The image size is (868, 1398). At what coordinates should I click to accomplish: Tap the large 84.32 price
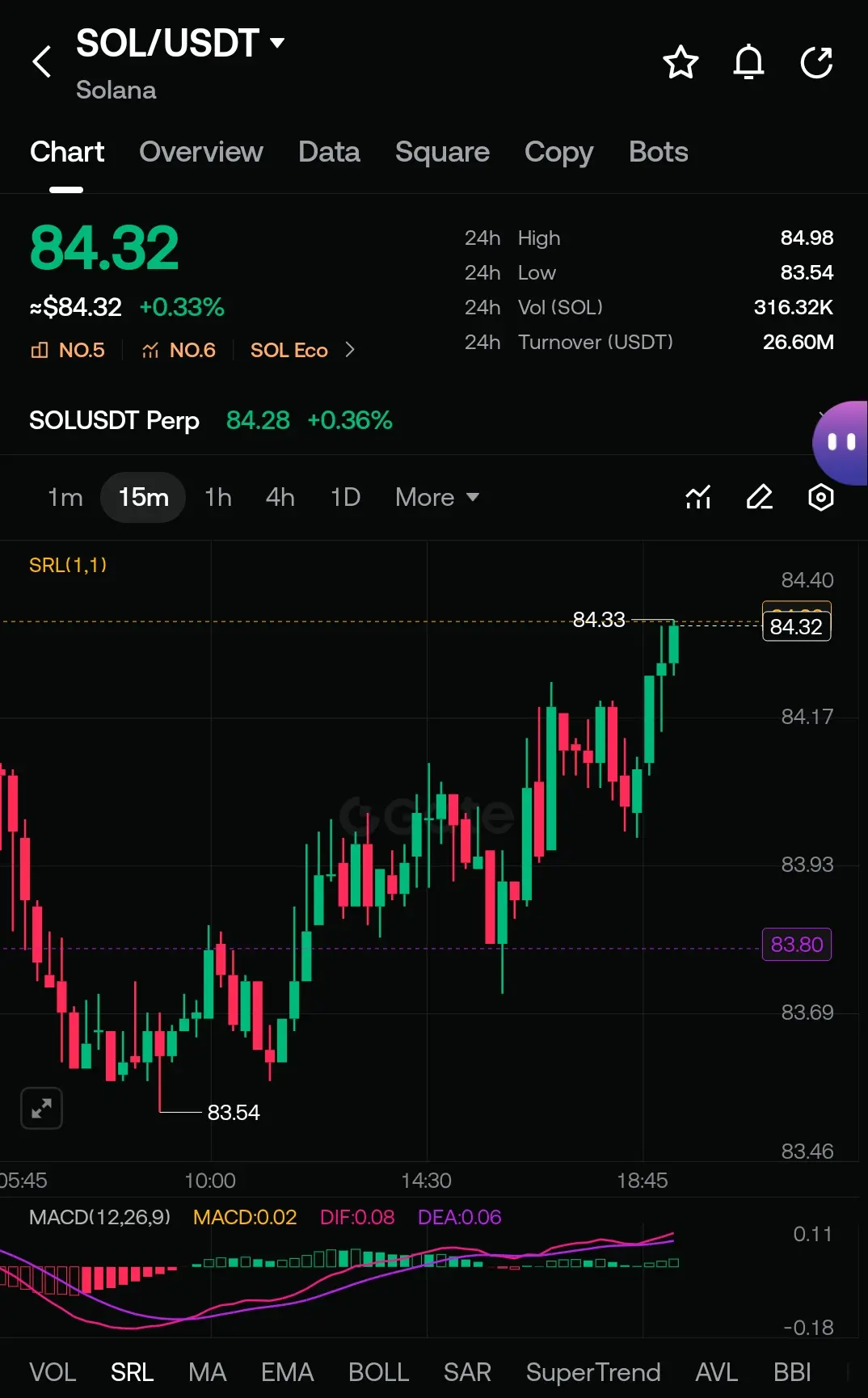coord(104,248)
